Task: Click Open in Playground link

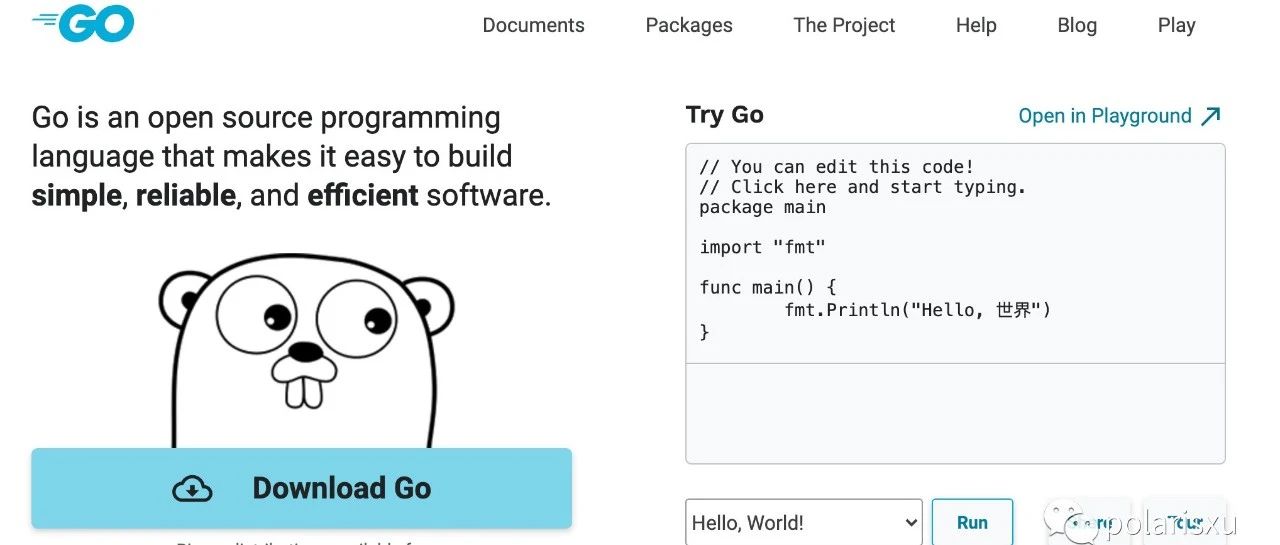Action: [x=1104, y=116]
